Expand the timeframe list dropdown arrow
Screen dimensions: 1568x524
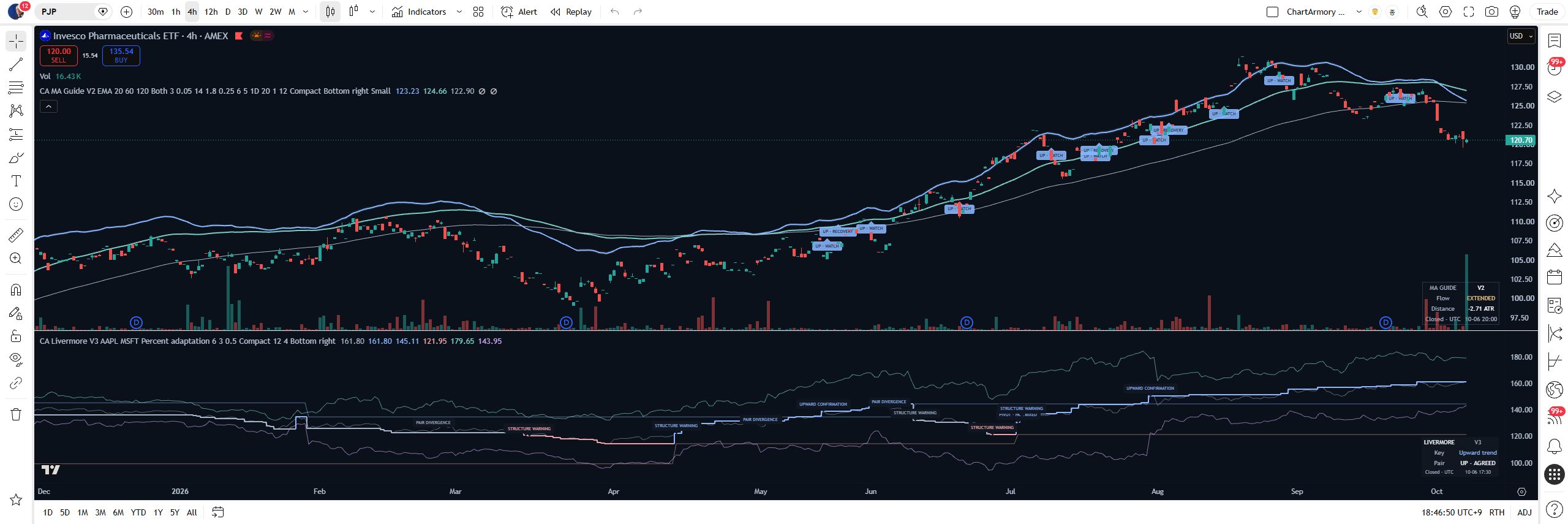(306, 12)
